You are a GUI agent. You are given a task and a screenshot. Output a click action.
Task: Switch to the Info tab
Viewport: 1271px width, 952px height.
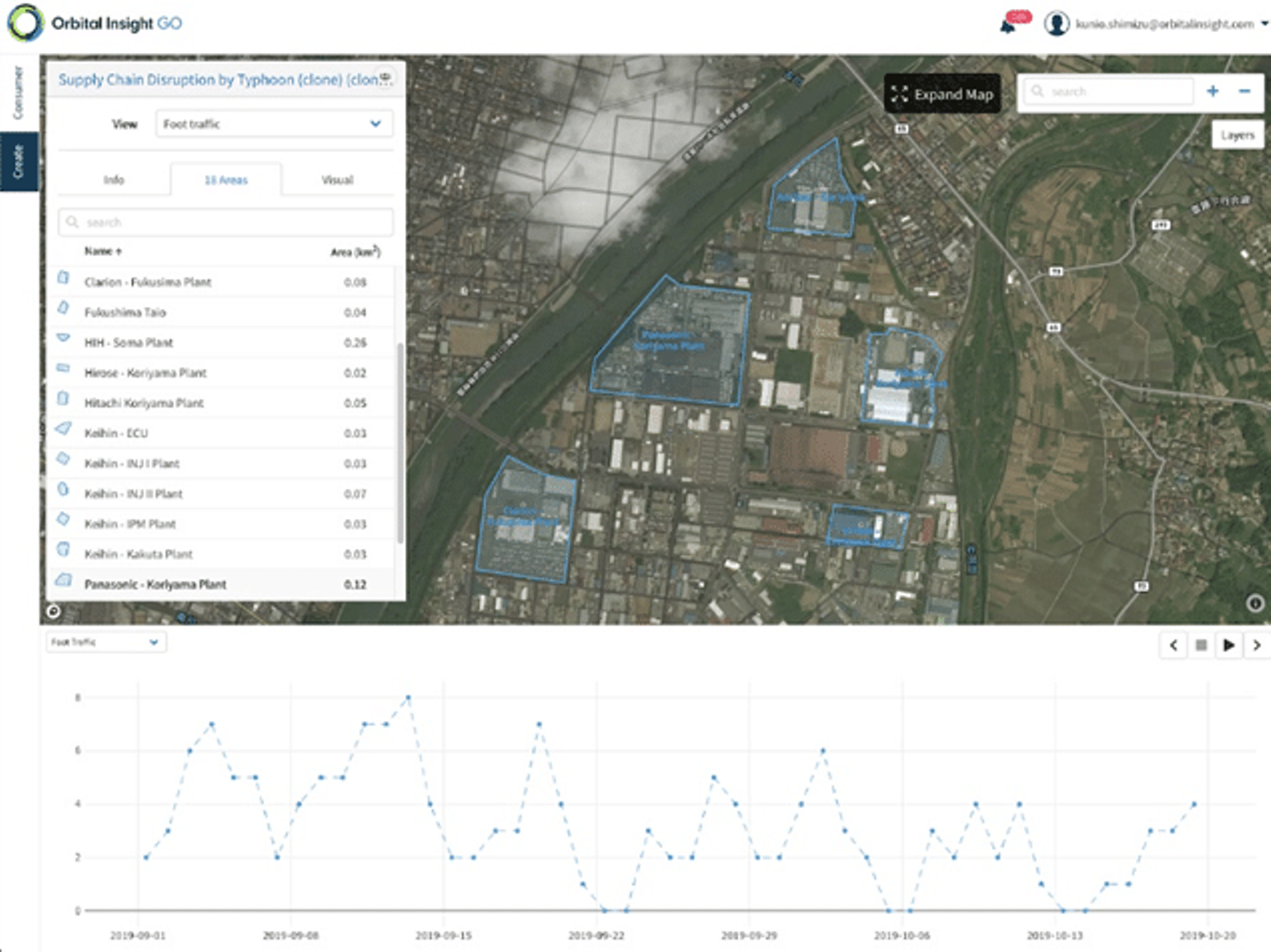click(114, 180)
